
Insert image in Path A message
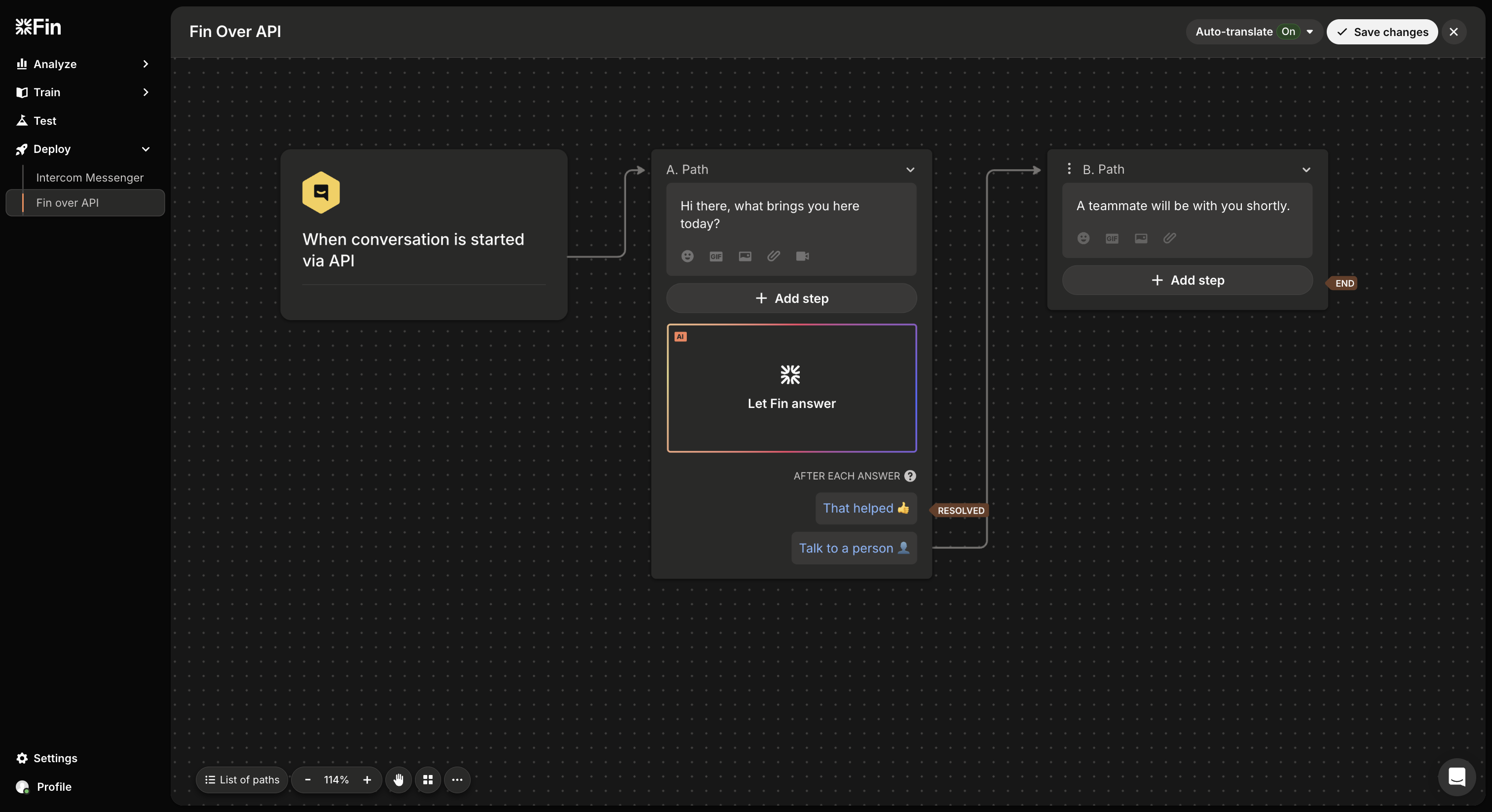tap(745, 256)
